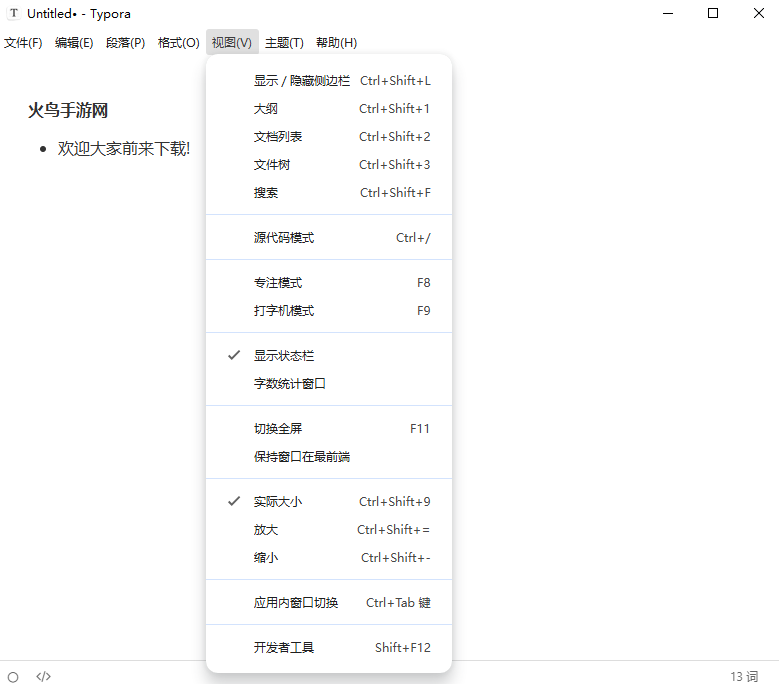Image resolution: width=779 pixels, height=684 pixels.
Task: Open 开发者工具
Action: click(x=329, y=648)
